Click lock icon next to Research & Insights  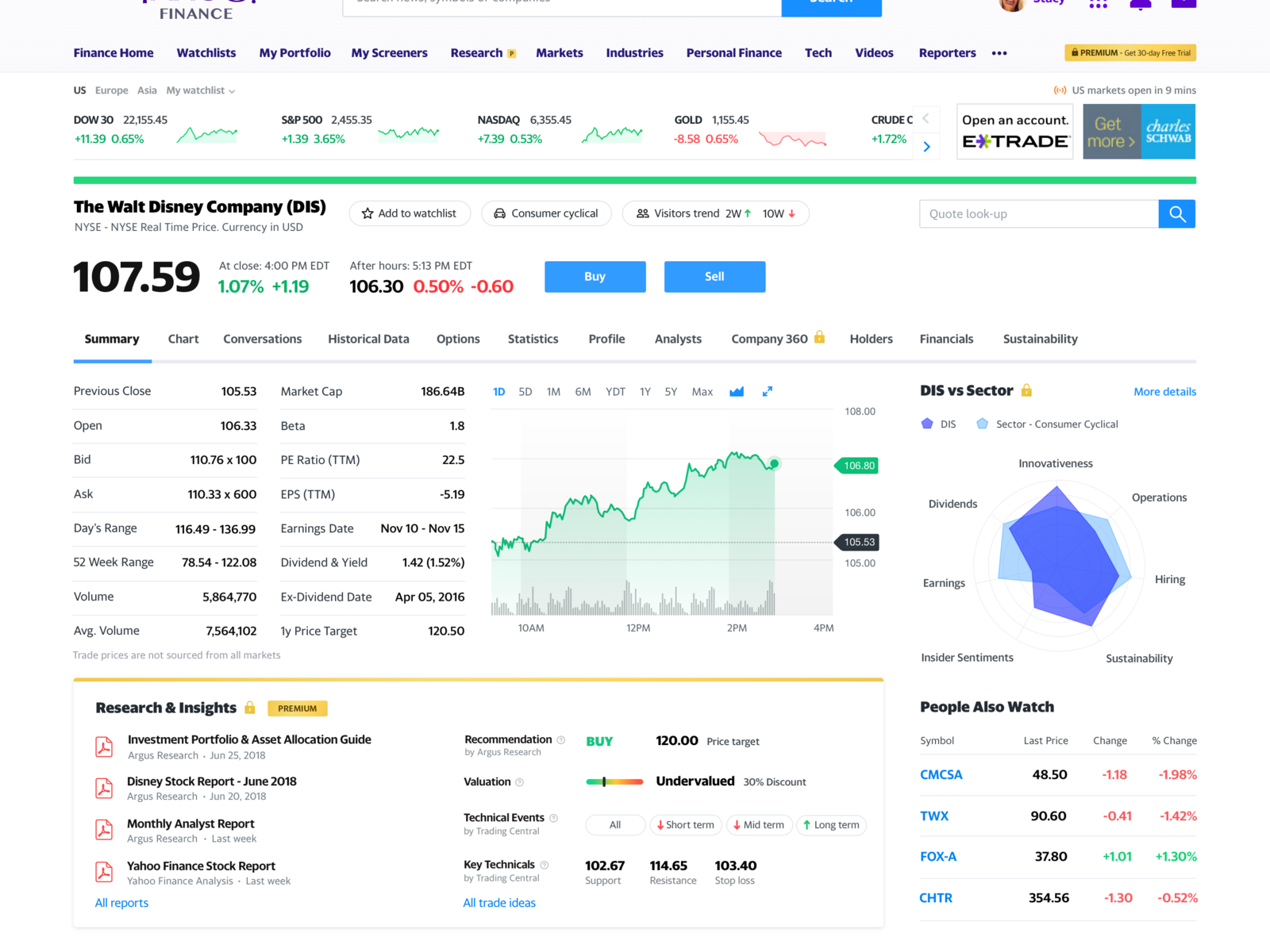pos(250,707)
